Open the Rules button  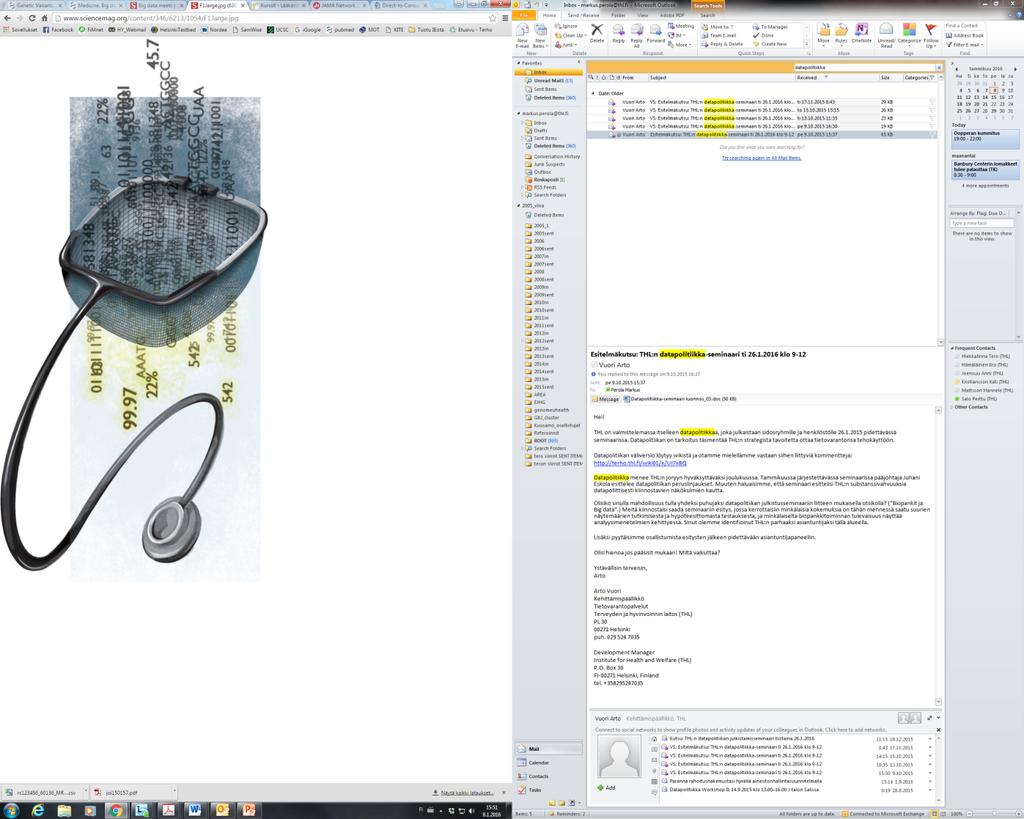click(841, 33)
